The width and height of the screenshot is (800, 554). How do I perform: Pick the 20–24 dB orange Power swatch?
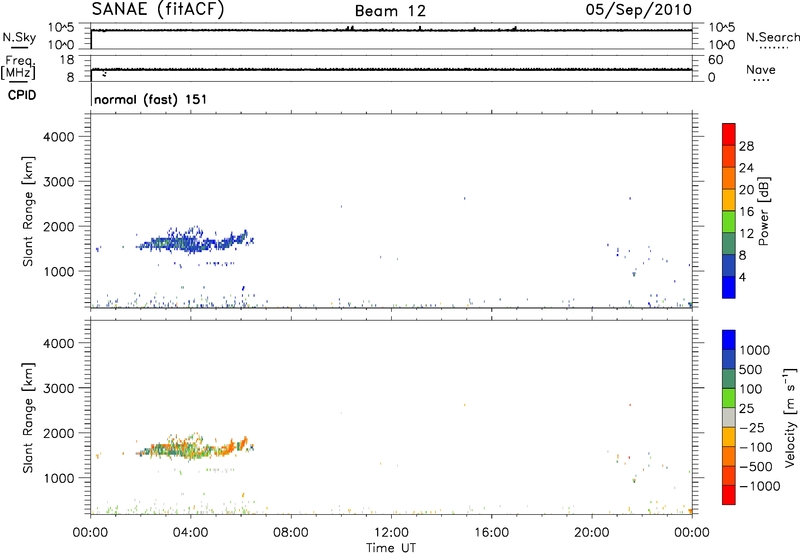pyautogui.click(x=729, y=178)
